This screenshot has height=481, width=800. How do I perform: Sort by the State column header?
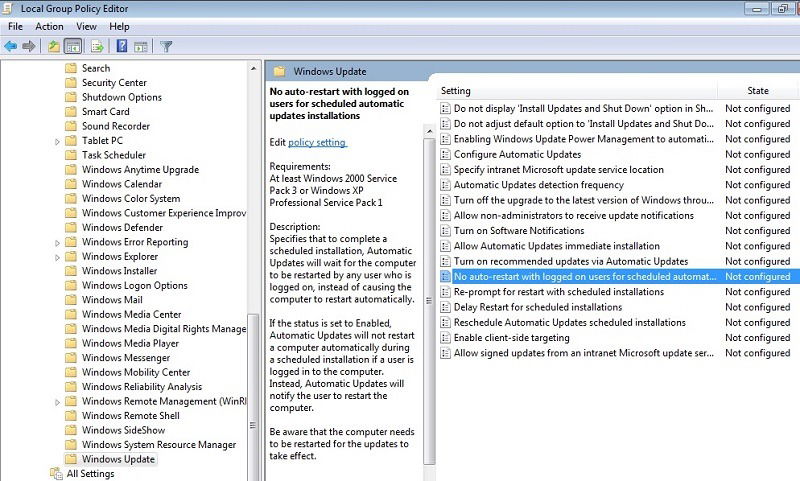pos(758,91)
